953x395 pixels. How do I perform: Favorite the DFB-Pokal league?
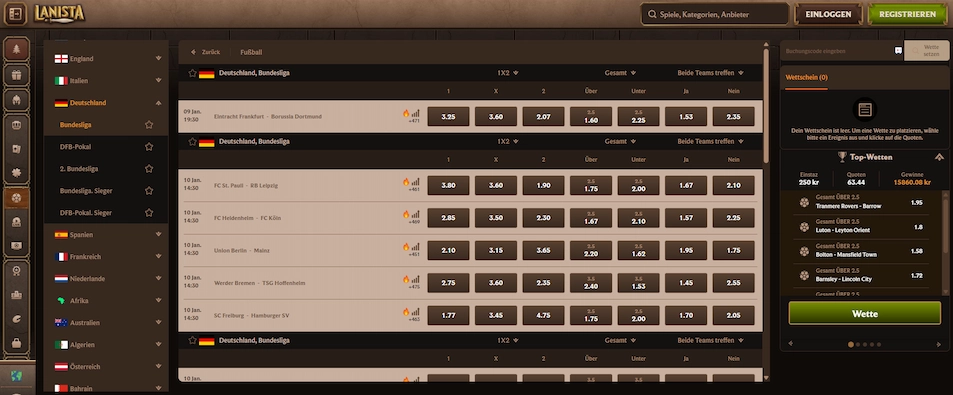point(149,146)
